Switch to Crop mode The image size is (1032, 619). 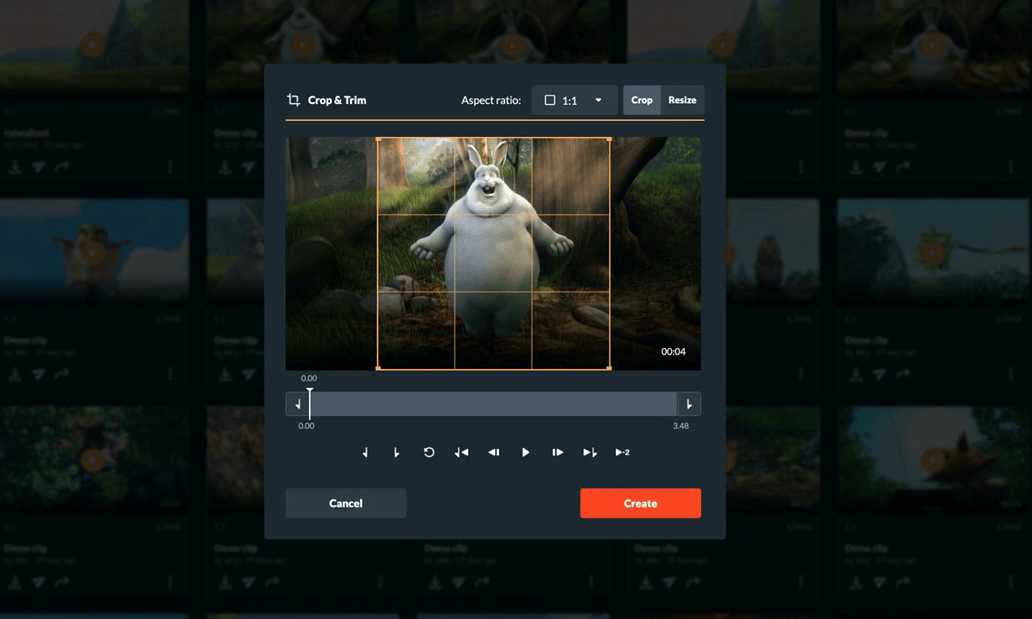(641, 100)
